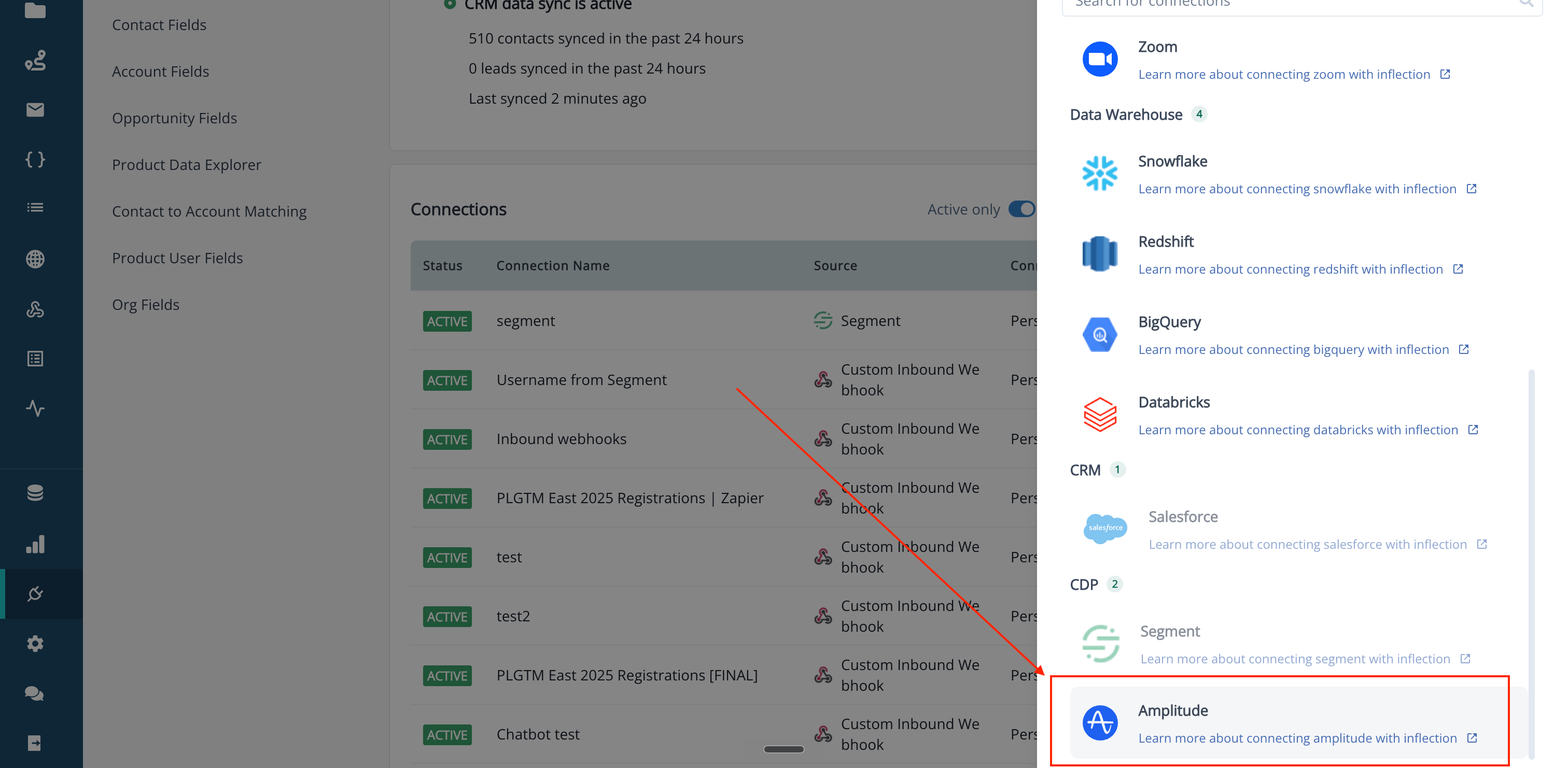Open the bar chart analytics icon

pos(35,544)
